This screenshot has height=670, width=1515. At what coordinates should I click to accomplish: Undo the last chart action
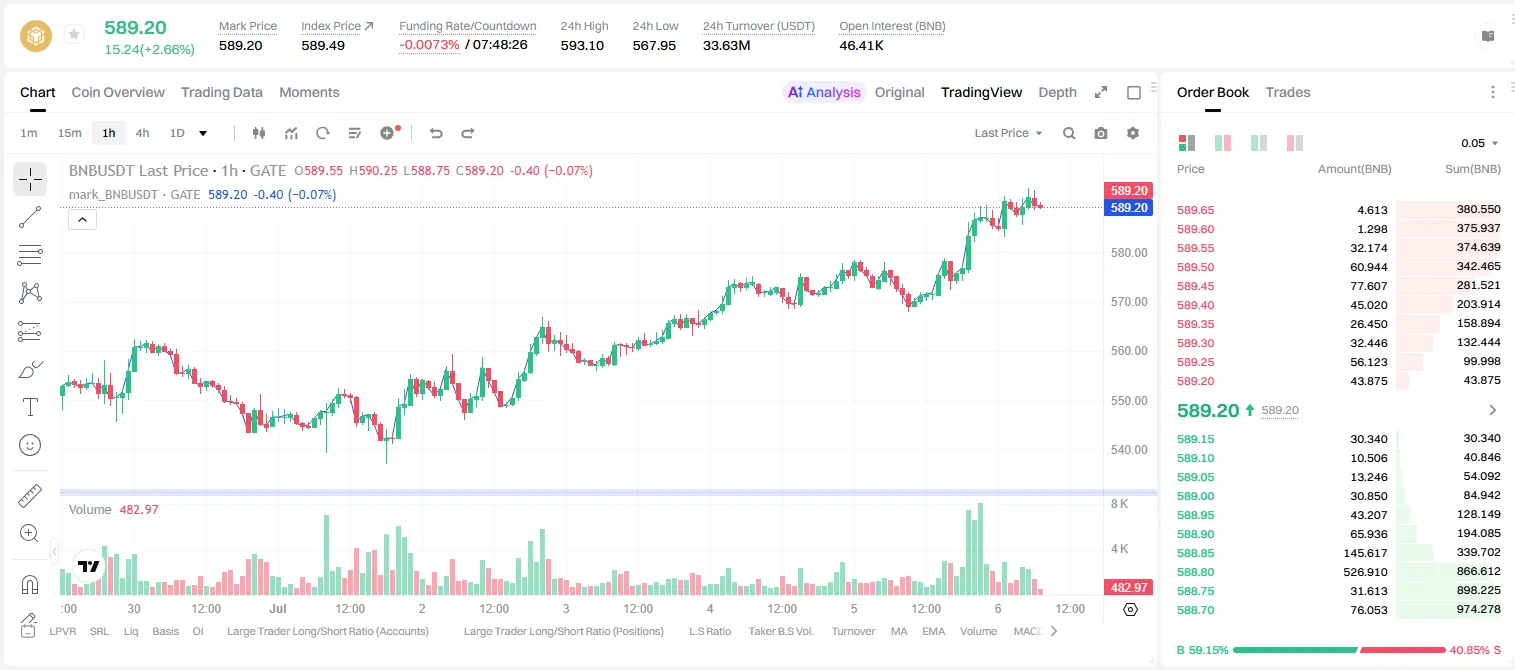(436, 133)
